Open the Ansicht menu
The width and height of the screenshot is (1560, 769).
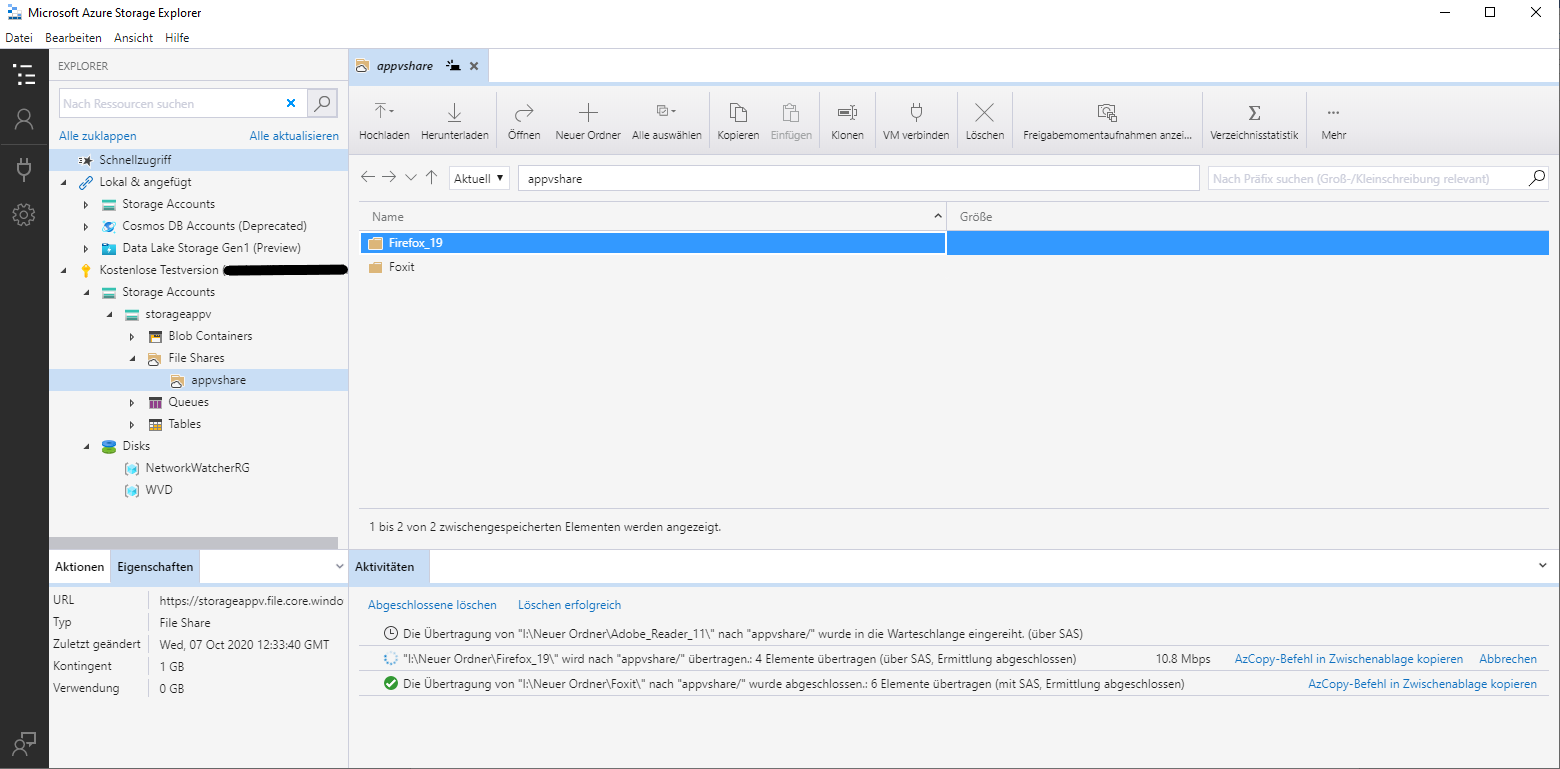click(x=133, y=38)
